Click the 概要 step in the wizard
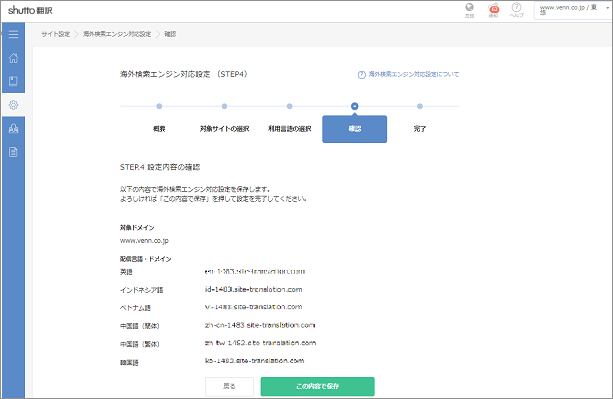Image resolution: width=613 pixels, height=399 pixels. (x=159, y=129)
